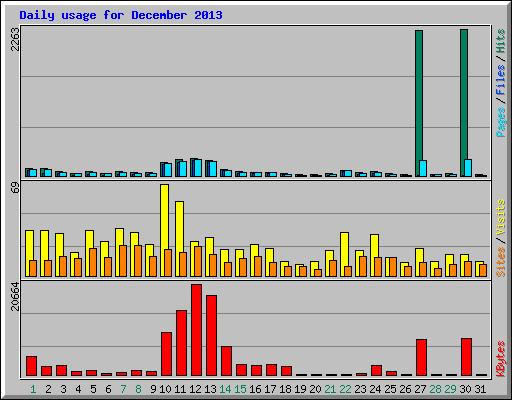
Task: Click the day label 27
Action: [420, 389]
